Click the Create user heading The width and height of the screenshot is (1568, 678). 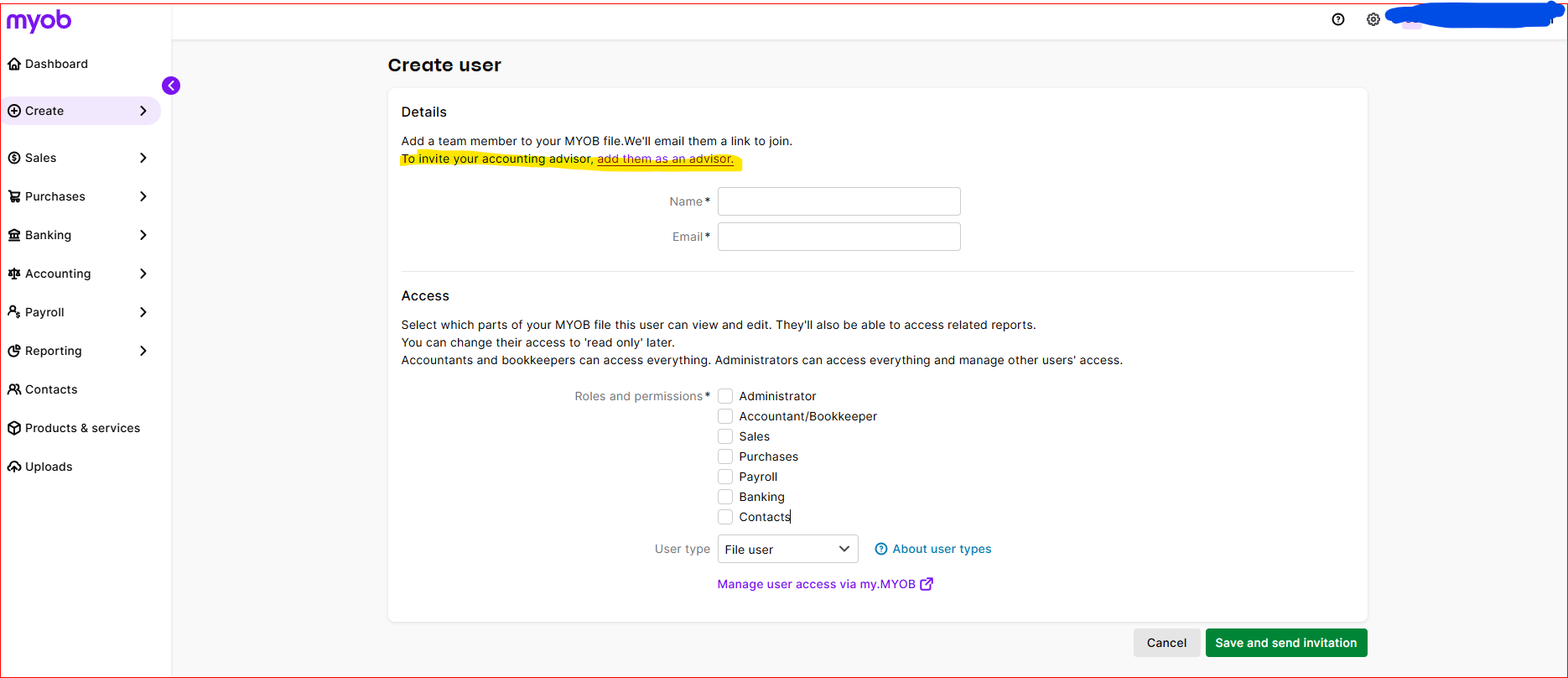(x=444, y=65)
